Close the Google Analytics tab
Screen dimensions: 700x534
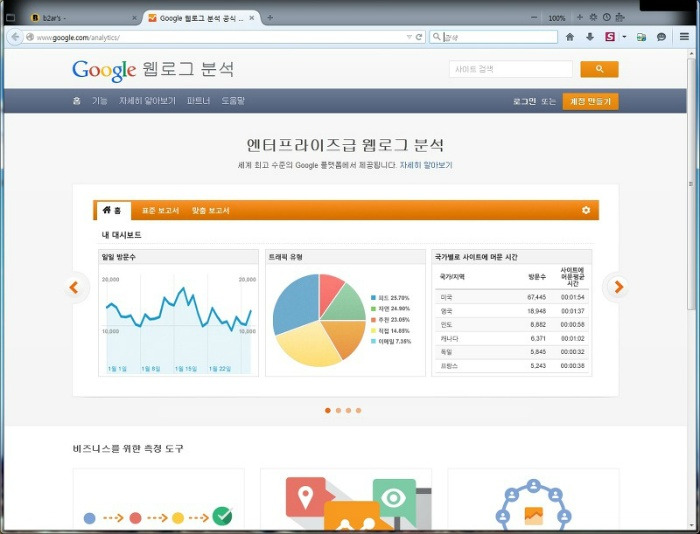point(252,18)
